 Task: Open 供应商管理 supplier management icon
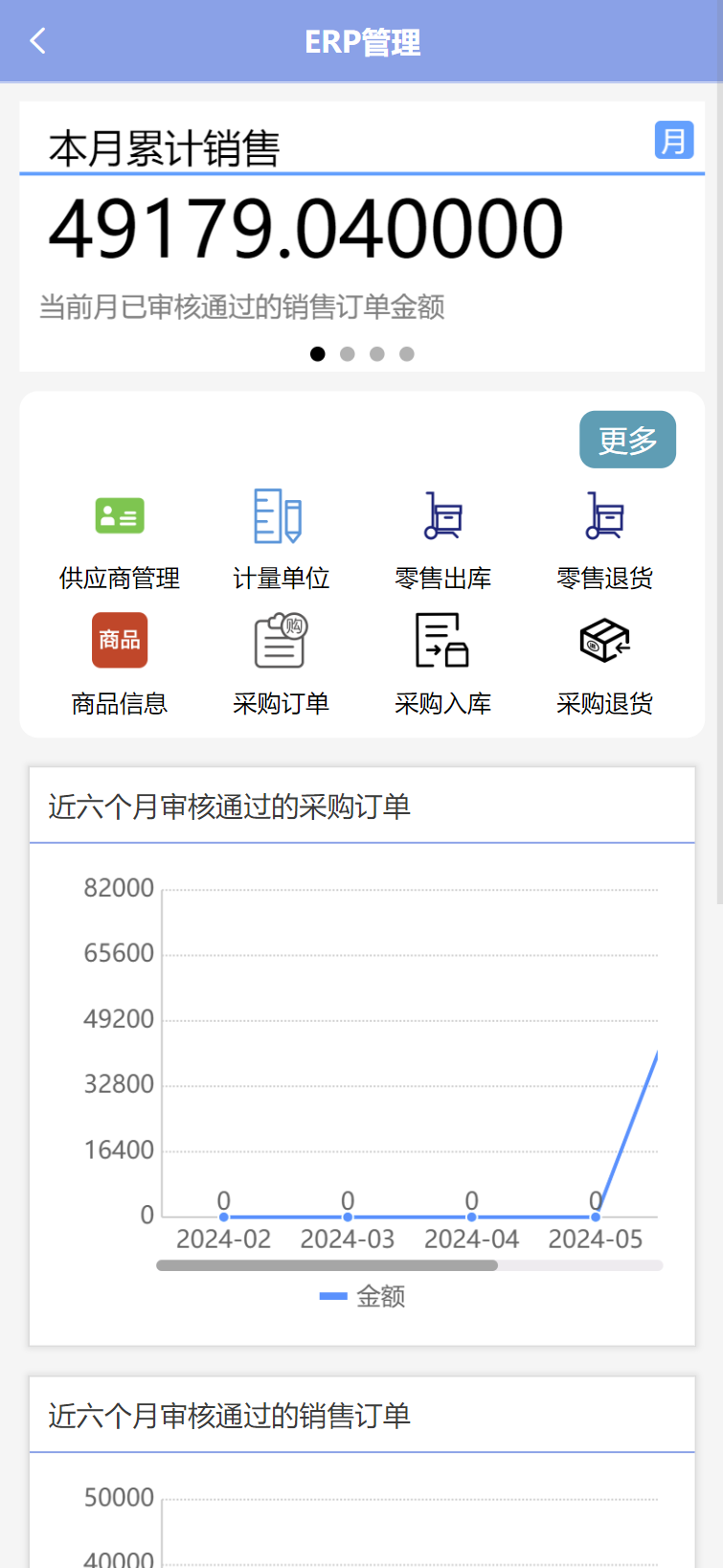pyautogui.click(x=120, y=516)
